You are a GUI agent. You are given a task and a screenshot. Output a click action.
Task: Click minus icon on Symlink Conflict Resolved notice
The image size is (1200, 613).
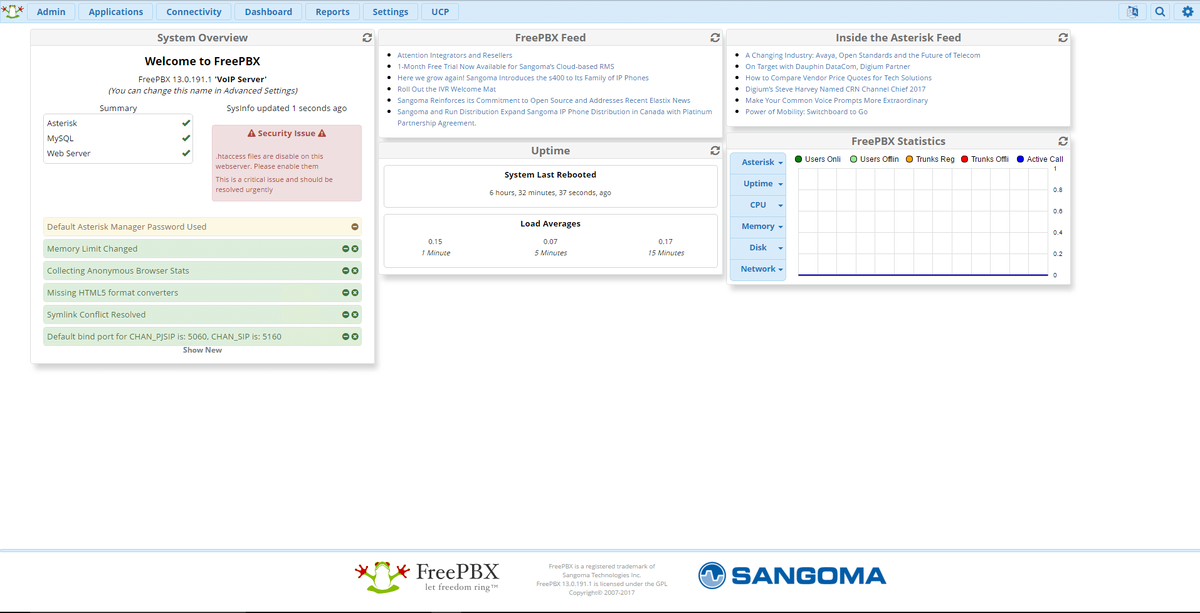346,315
